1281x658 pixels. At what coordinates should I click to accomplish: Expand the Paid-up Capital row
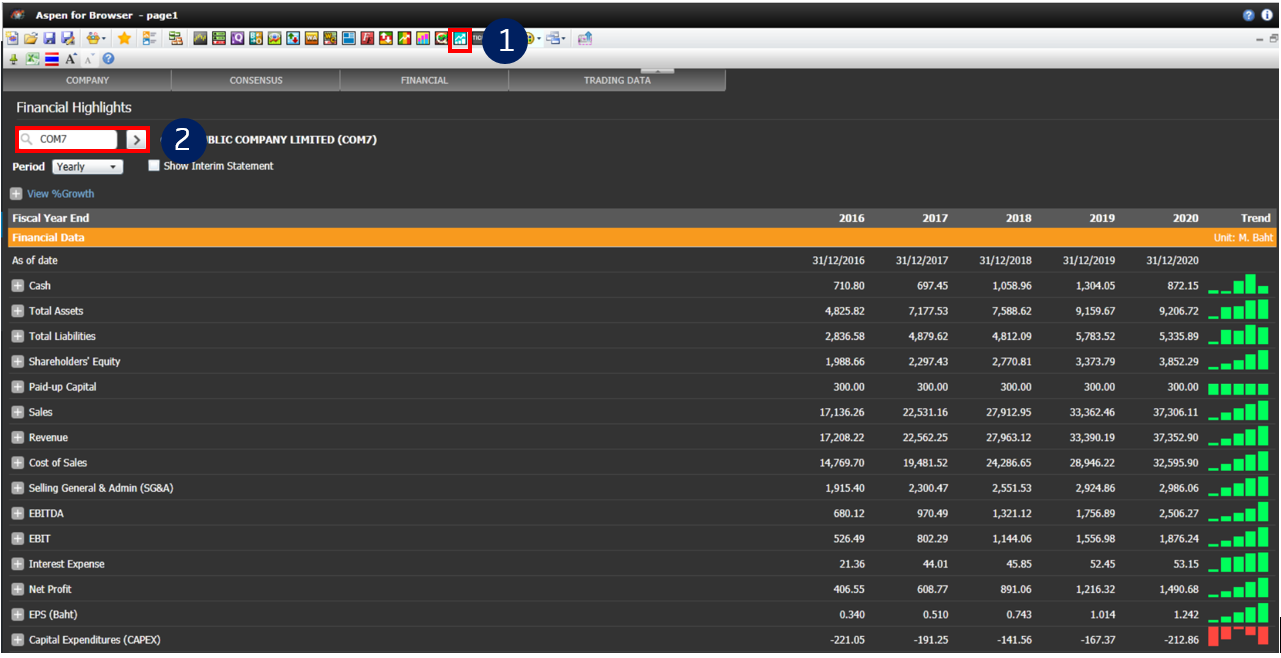point(17,387)
